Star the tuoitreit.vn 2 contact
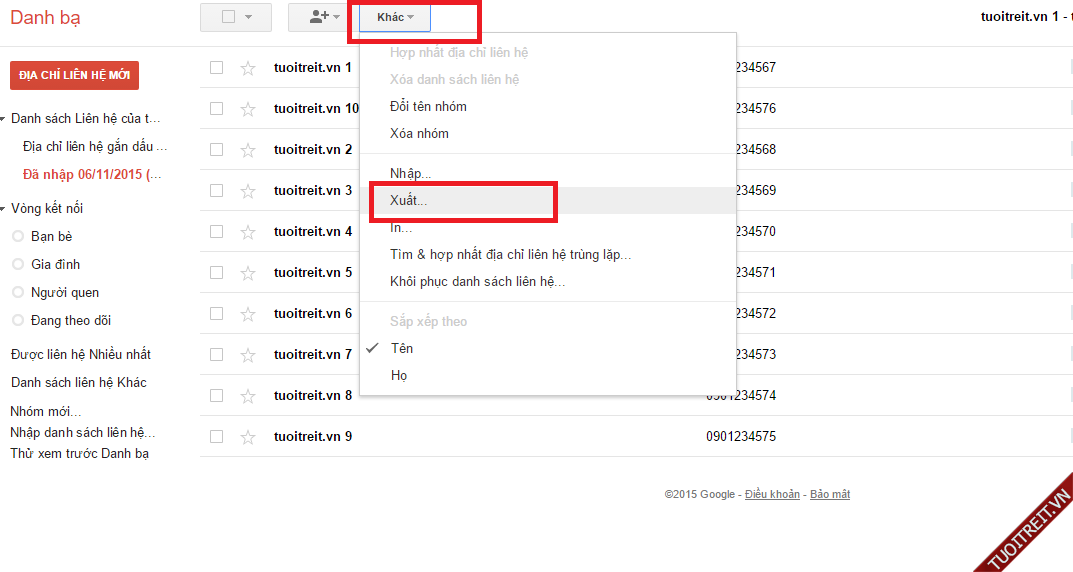The width and height of the screenshot is (1073, 572). (x=248, y=150)
